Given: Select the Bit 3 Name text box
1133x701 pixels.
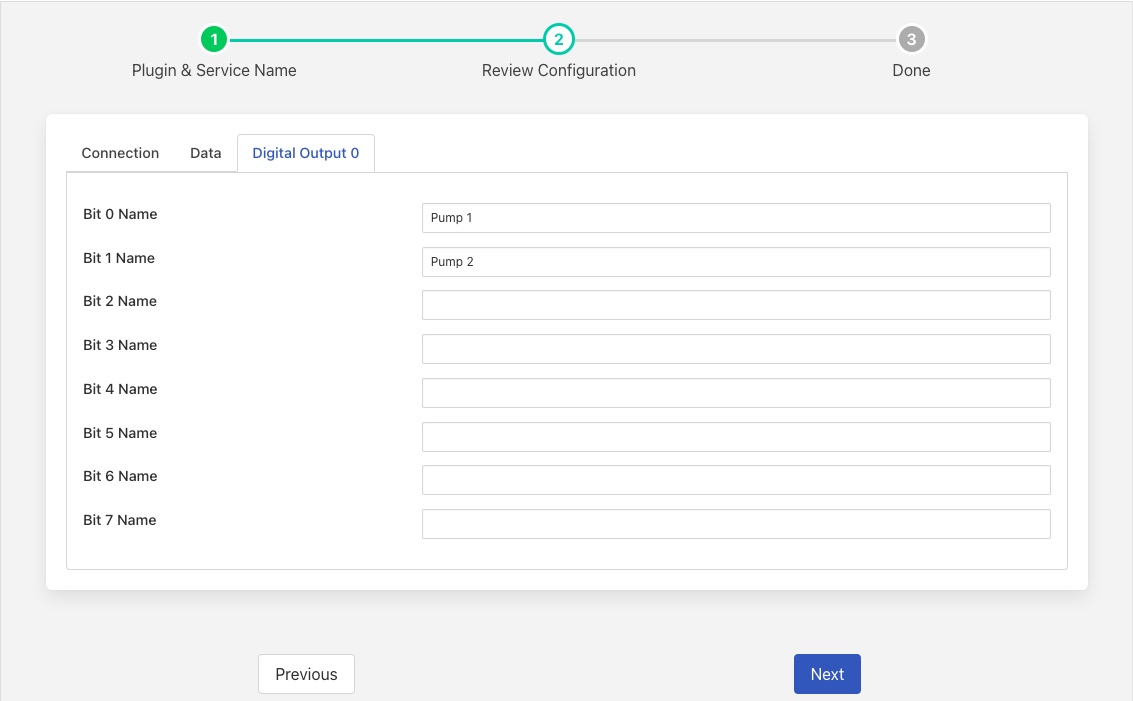Looking at the screenshot, I should click(735, 349).
